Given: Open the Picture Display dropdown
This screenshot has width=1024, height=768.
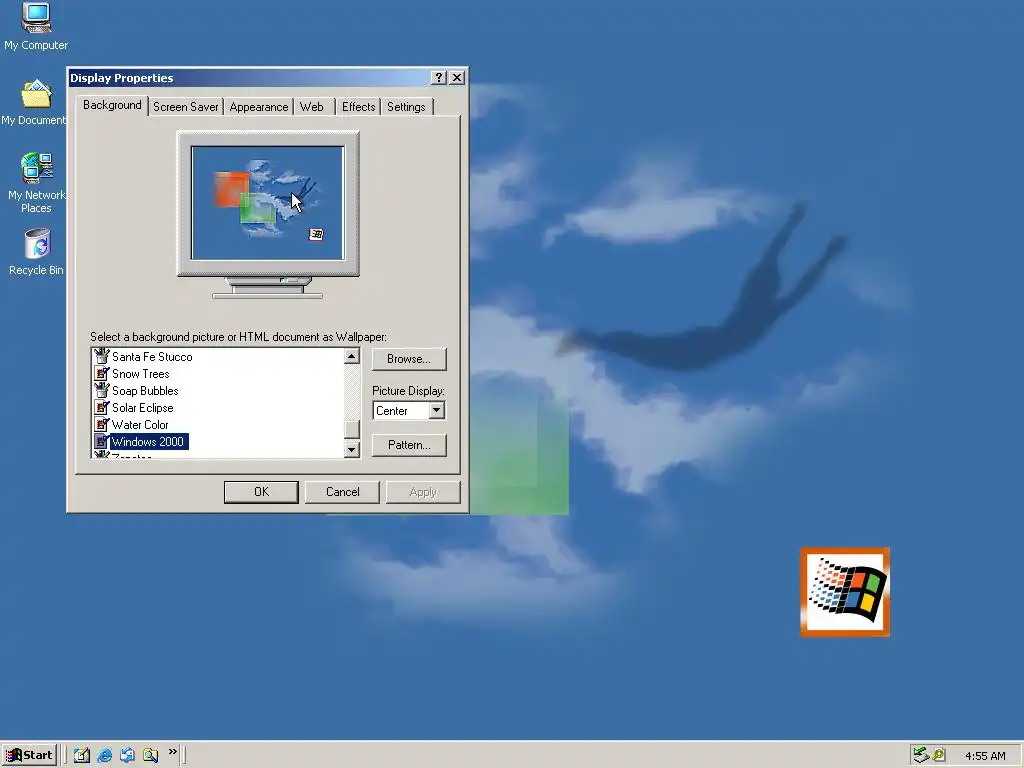Looking at the screenshot, I should click(x=437, y=410).
